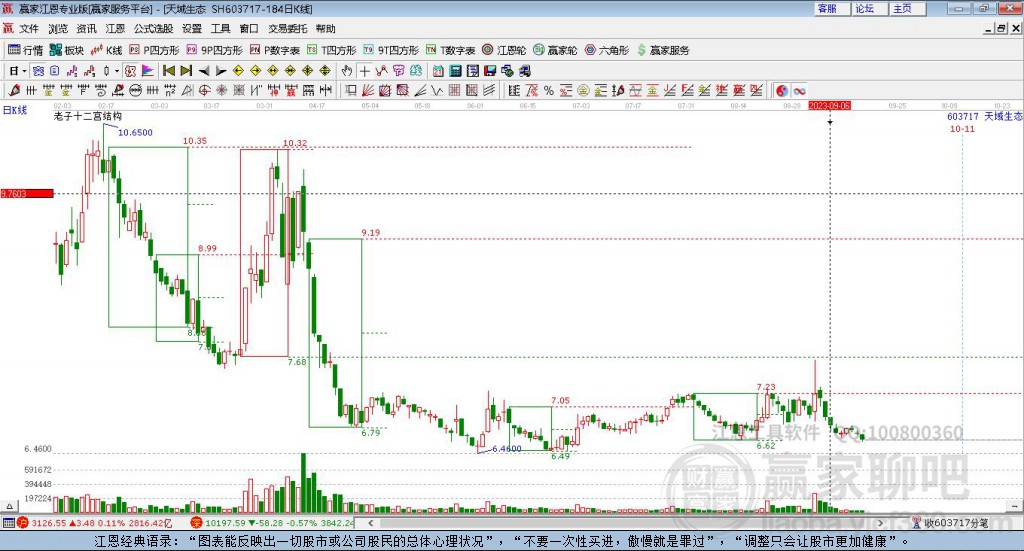This screenshot has height=551, width=1024.
Task: Restore the inner chart window
Action: click(x=1002, y=29)
